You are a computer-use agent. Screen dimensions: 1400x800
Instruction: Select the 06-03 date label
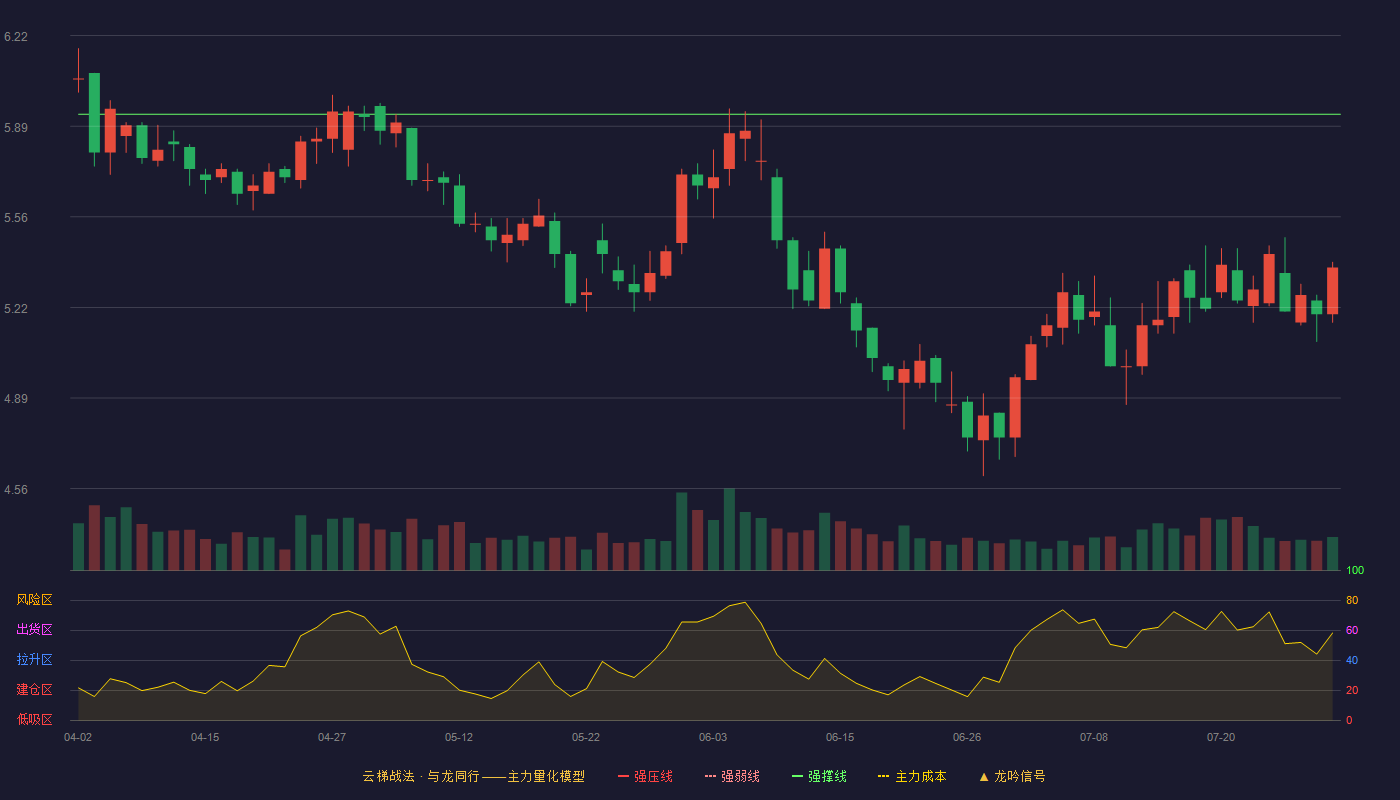[x=713, y=737]
